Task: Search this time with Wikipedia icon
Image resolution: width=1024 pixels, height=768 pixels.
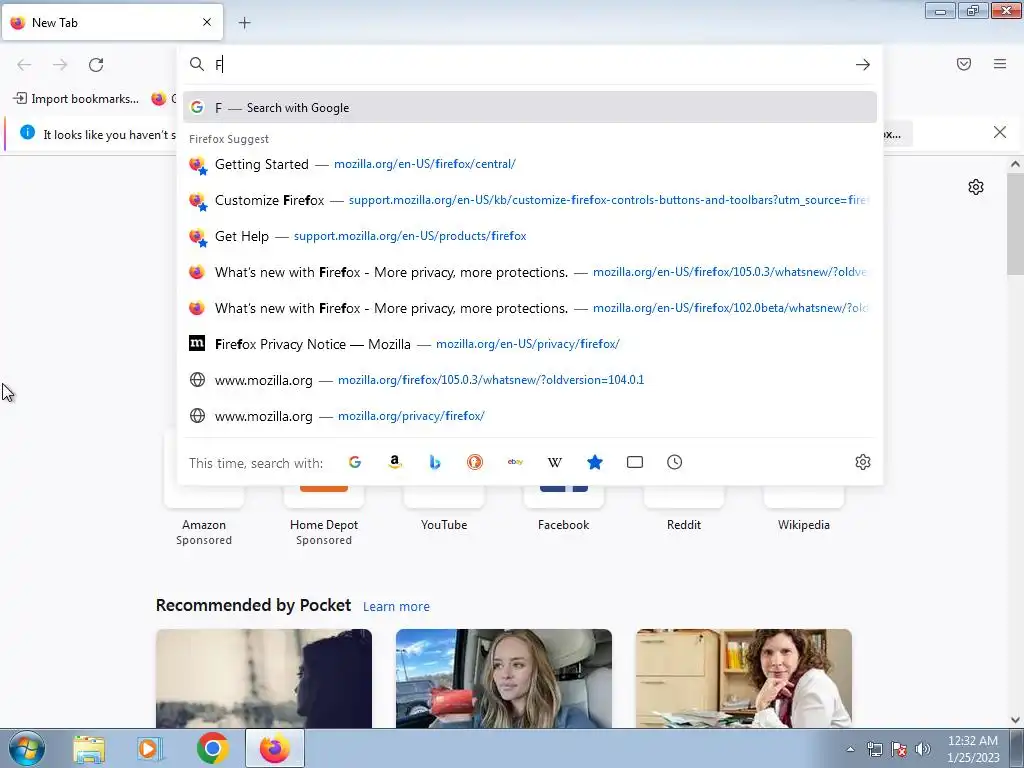Action: pyautogui.click(x=554, y=462)
